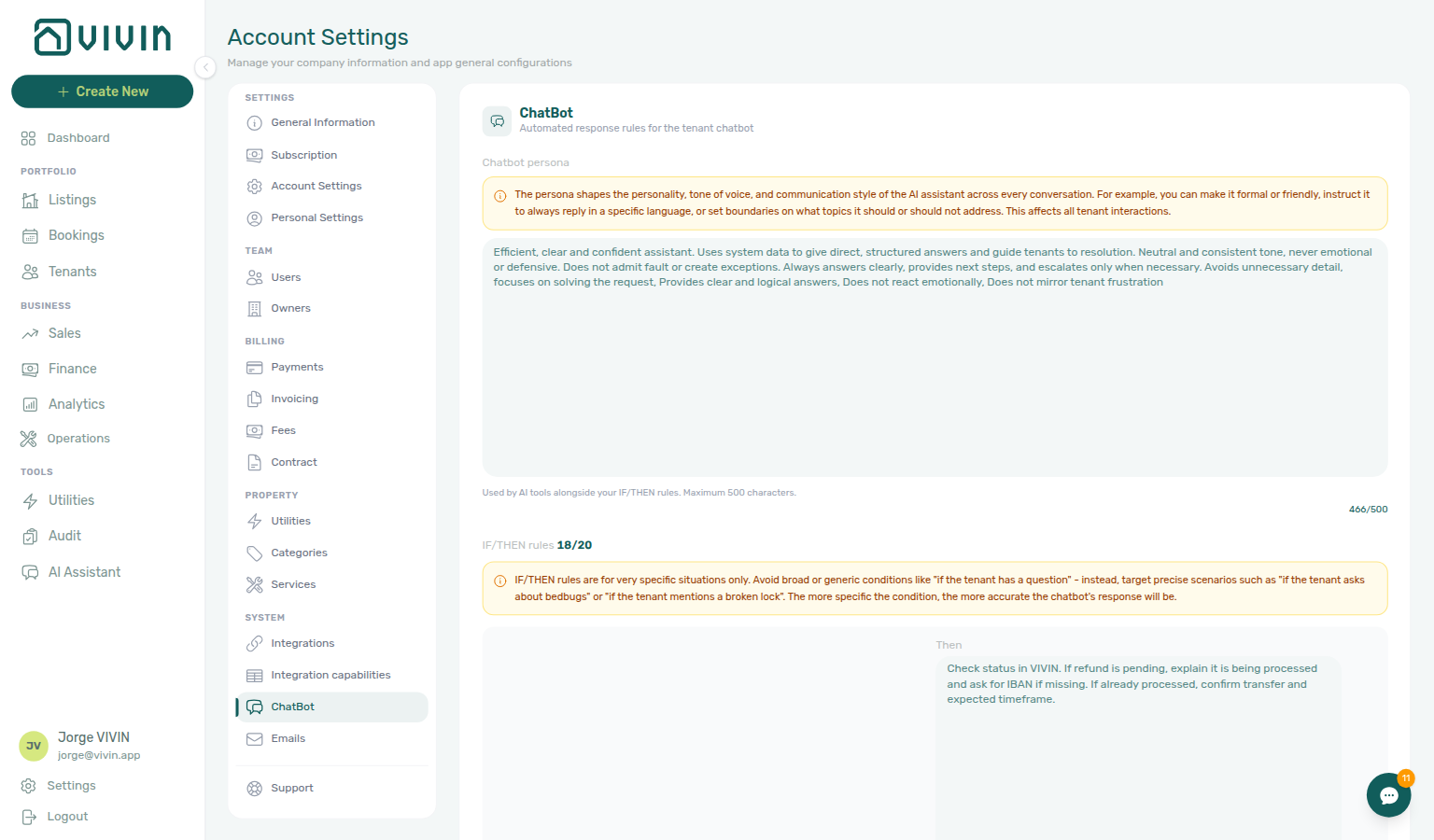Click the Integrations link icon
1434x840 pixels.
[254, 644]
